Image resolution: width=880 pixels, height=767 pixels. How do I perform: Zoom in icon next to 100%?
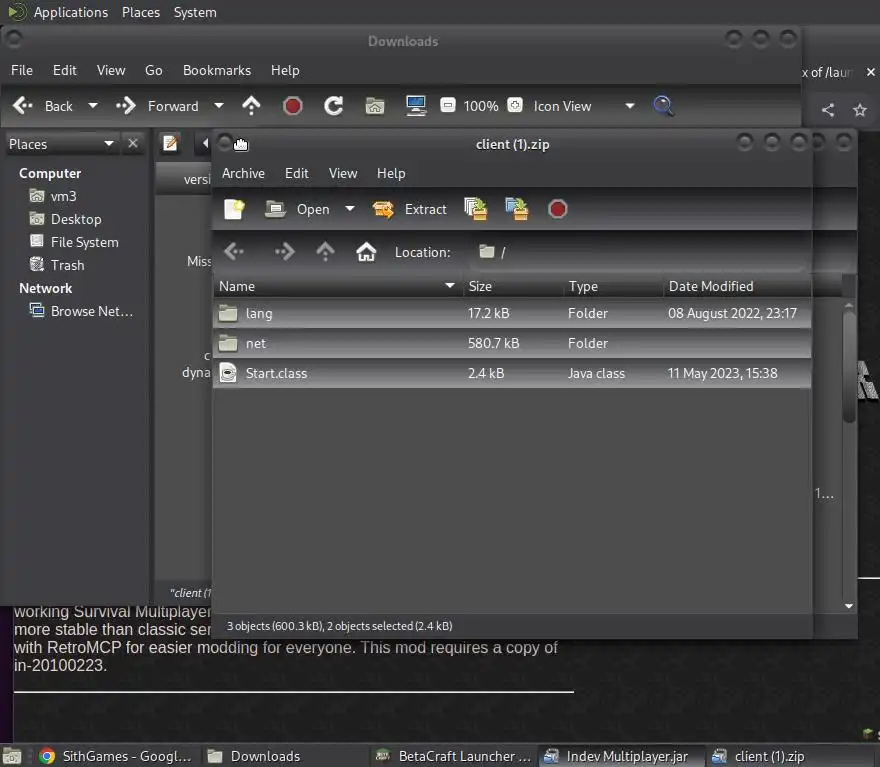515,105
